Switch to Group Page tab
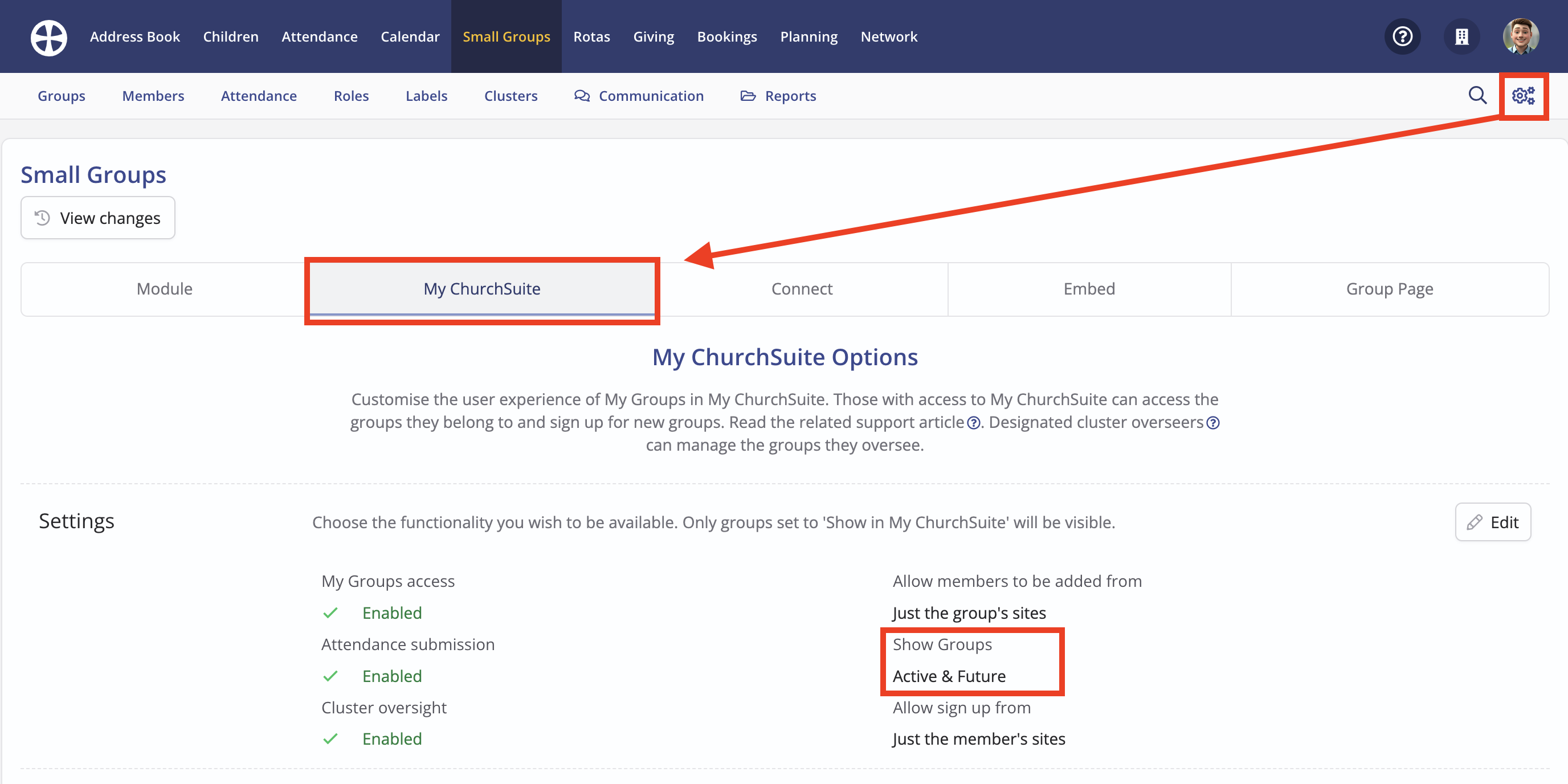 coord(1390,289)
